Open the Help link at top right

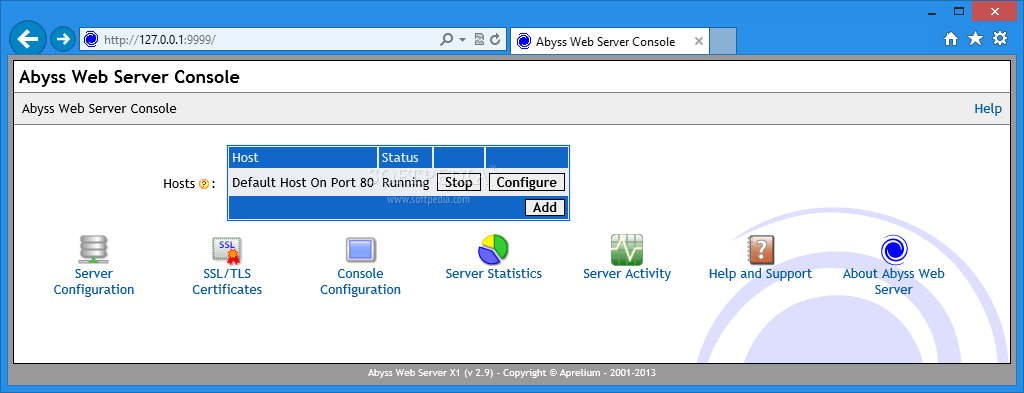[x=987, y=108]
